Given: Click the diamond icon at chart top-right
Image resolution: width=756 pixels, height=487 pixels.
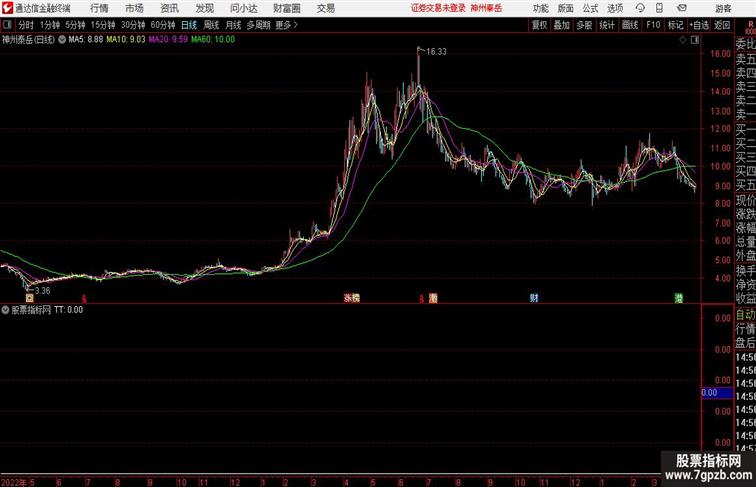Looking at the screenshot, I should click(x=683, y=40).
